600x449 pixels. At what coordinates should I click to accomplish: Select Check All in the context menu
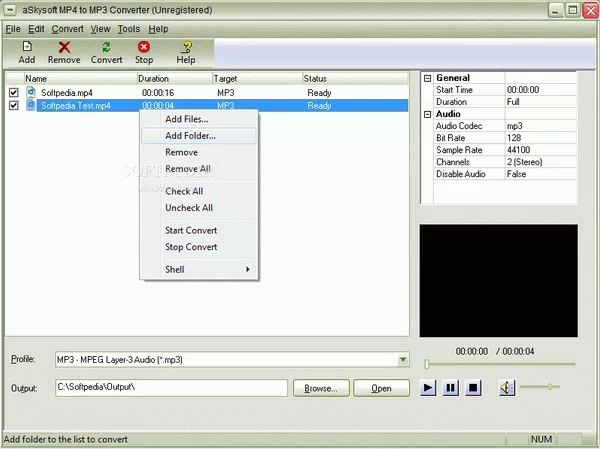coord(199,191)
